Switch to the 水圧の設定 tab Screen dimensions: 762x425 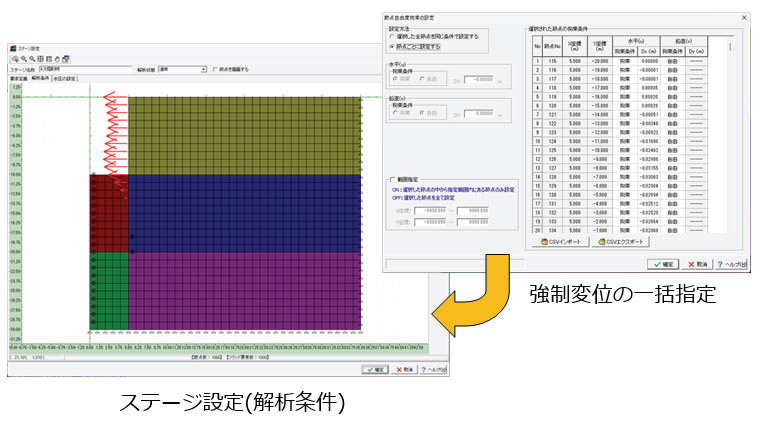64,79
